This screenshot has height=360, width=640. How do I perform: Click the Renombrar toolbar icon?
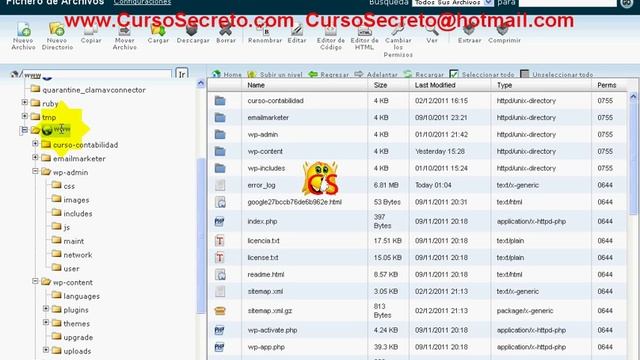(x=264, y=30)
